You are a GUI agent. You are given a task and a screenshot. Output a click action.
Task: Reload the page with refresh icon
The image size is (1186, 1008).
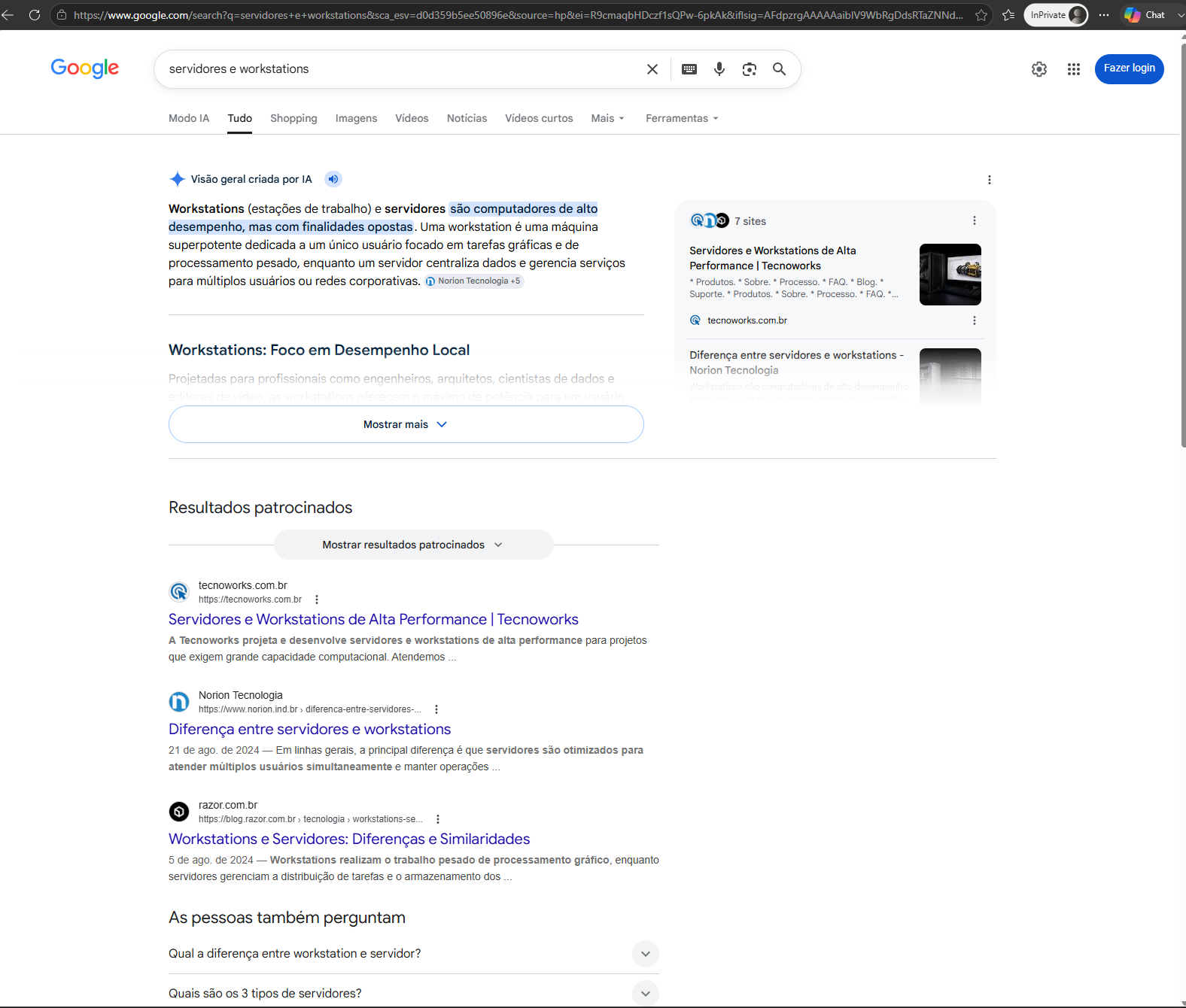[35, 15]
